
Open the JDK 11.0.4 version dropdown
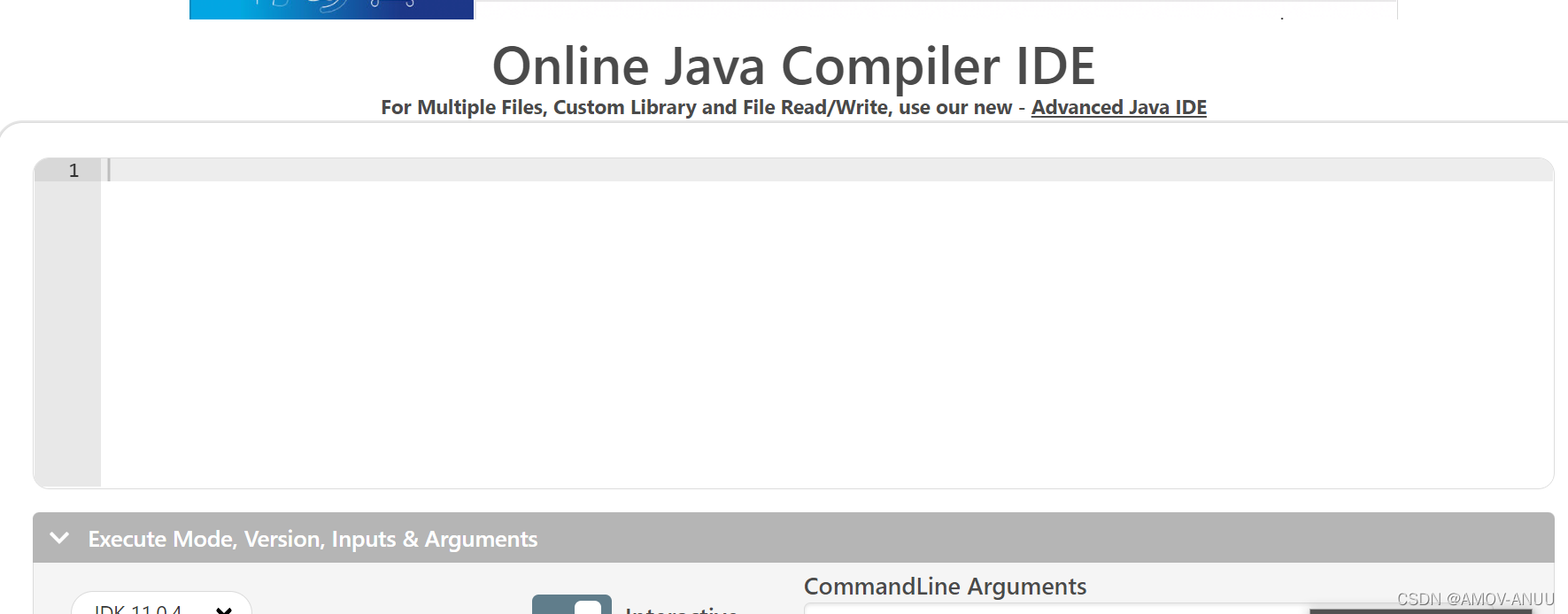[161, 604]
